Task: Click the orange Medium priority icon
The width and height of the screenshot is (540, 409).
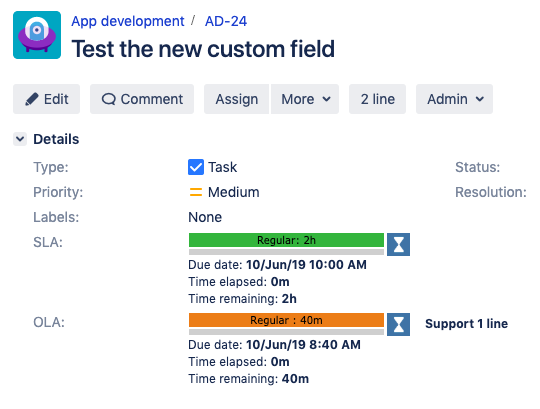Action: point(196,192)
